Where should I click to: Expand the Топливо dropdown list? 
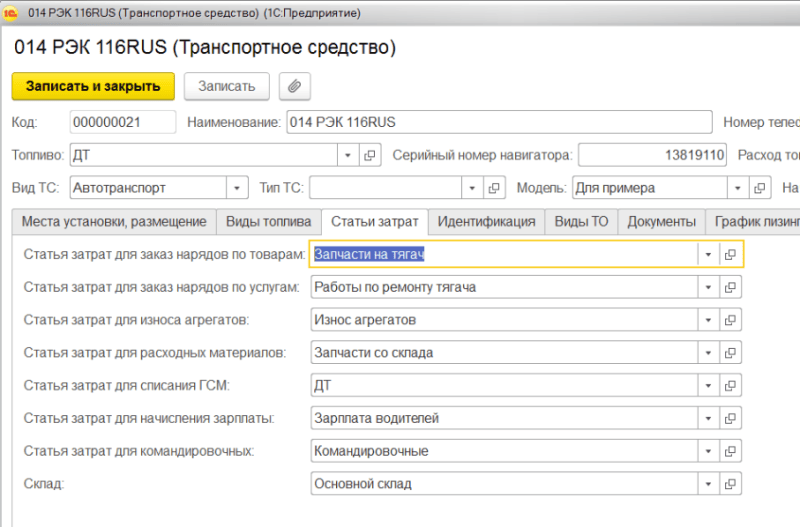347,155
